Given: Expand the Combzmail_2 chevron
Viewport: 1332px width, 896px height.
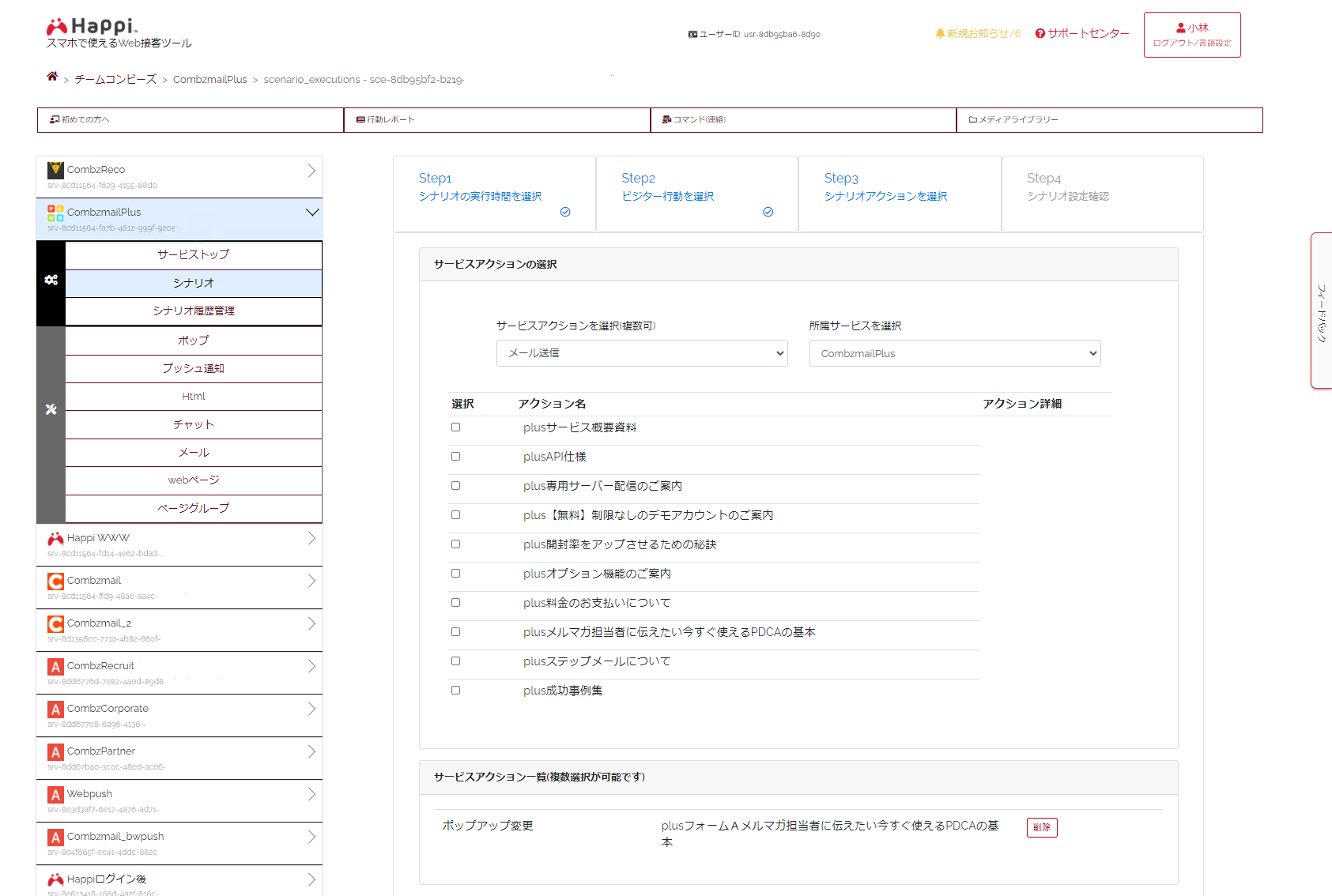Looking at the screenshot, I should 311,623.
